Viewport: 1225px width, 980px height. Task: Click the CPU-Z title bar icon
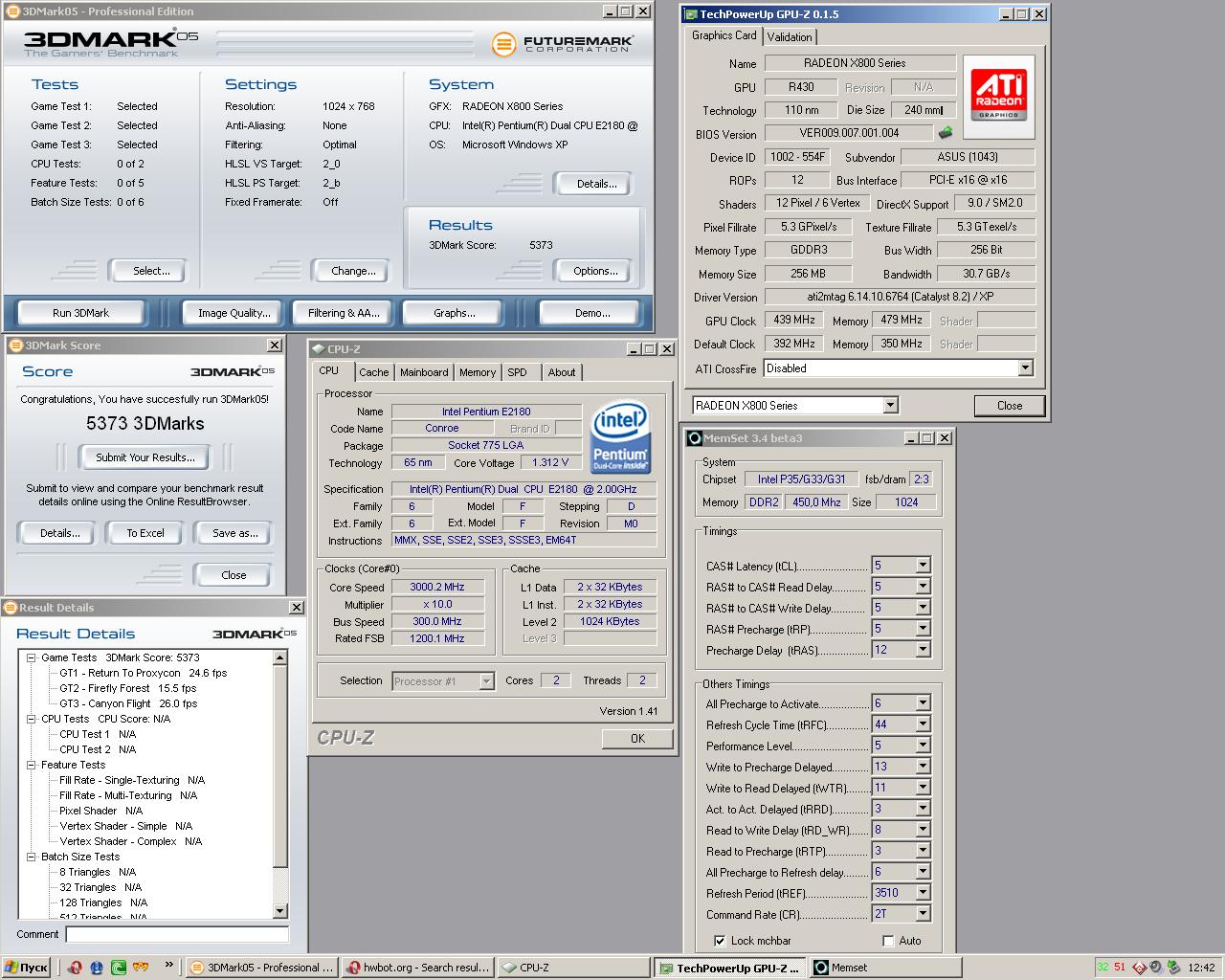pyautogui.click(x=318, y=349)
